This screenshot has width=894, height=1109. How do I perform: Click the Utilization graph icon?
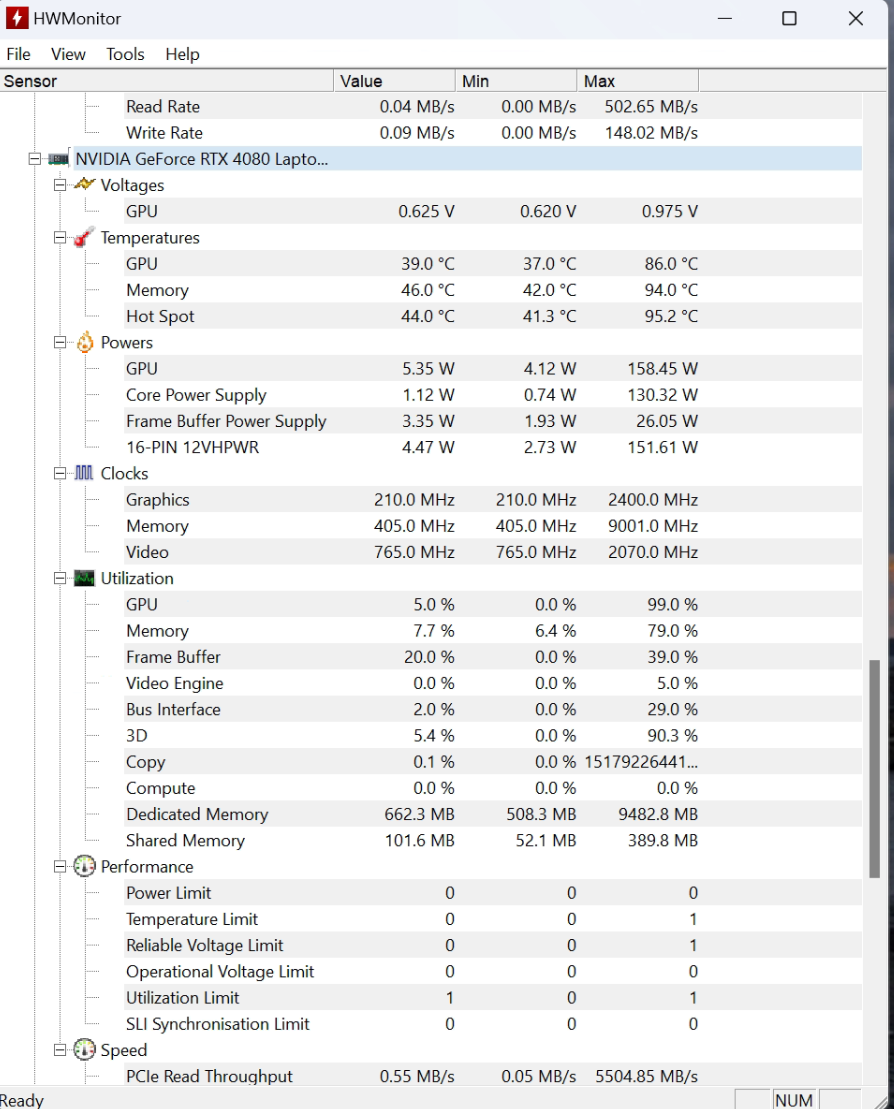coord(85,579)
